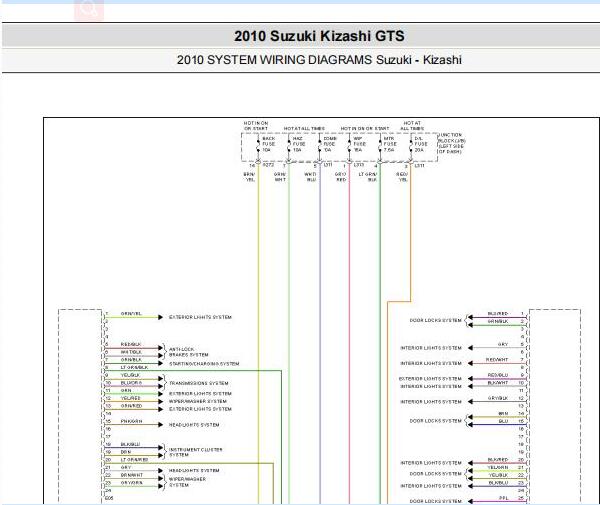Click the RED/BLK wire label at pin 5

131,344
